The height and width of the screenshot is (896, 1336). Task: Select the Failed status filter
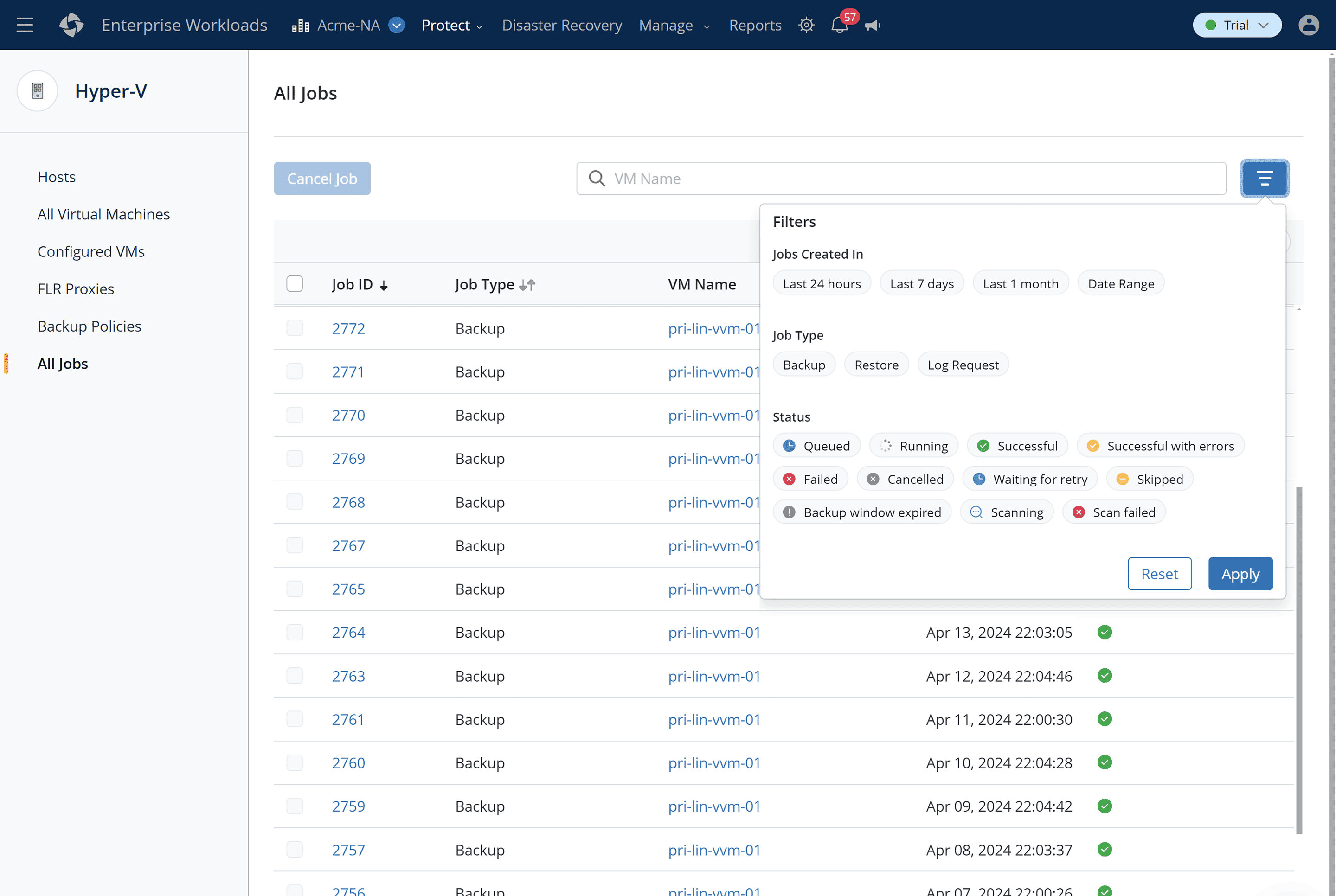(x=810, y=479)
